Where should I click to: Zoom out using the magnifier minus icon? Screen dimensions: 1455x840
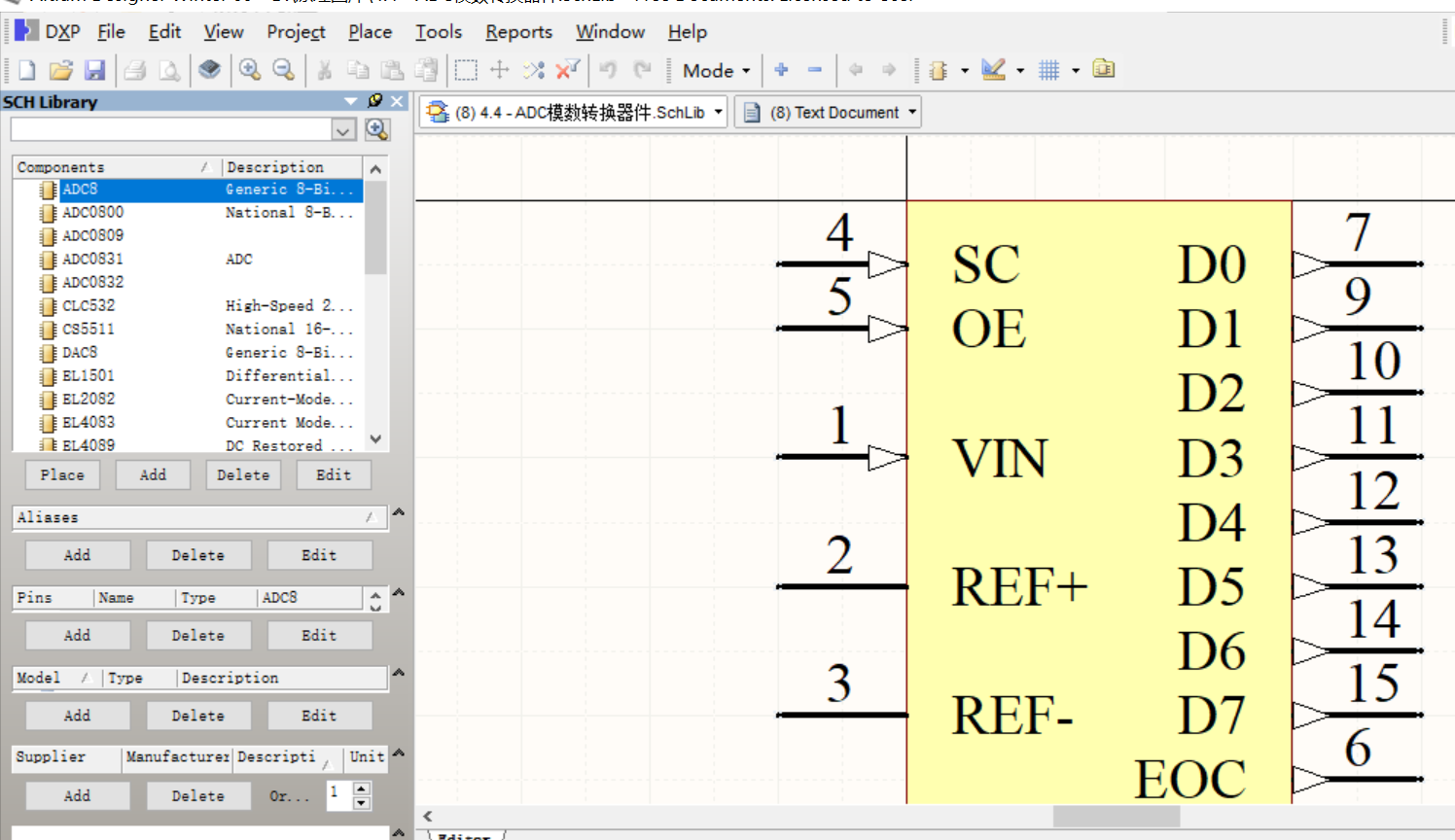(283, 70)
